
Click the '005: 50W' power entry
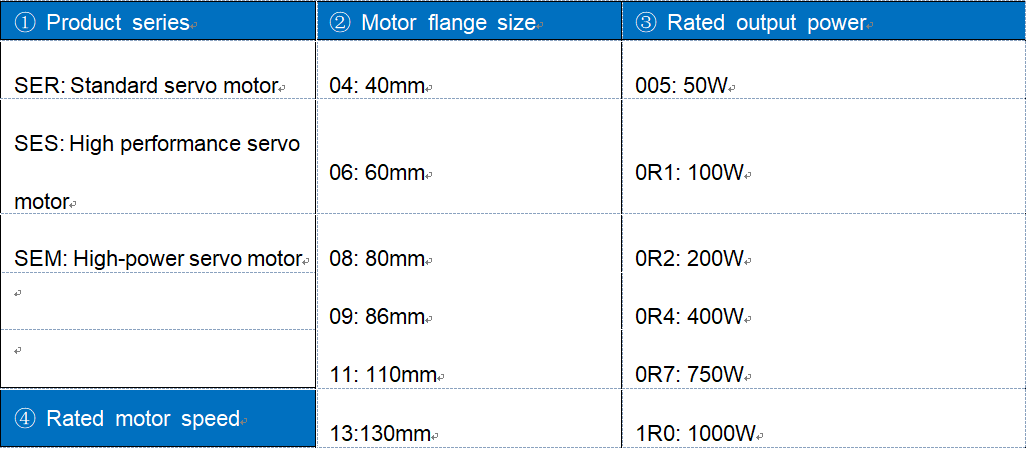click(x=681, y=86)
